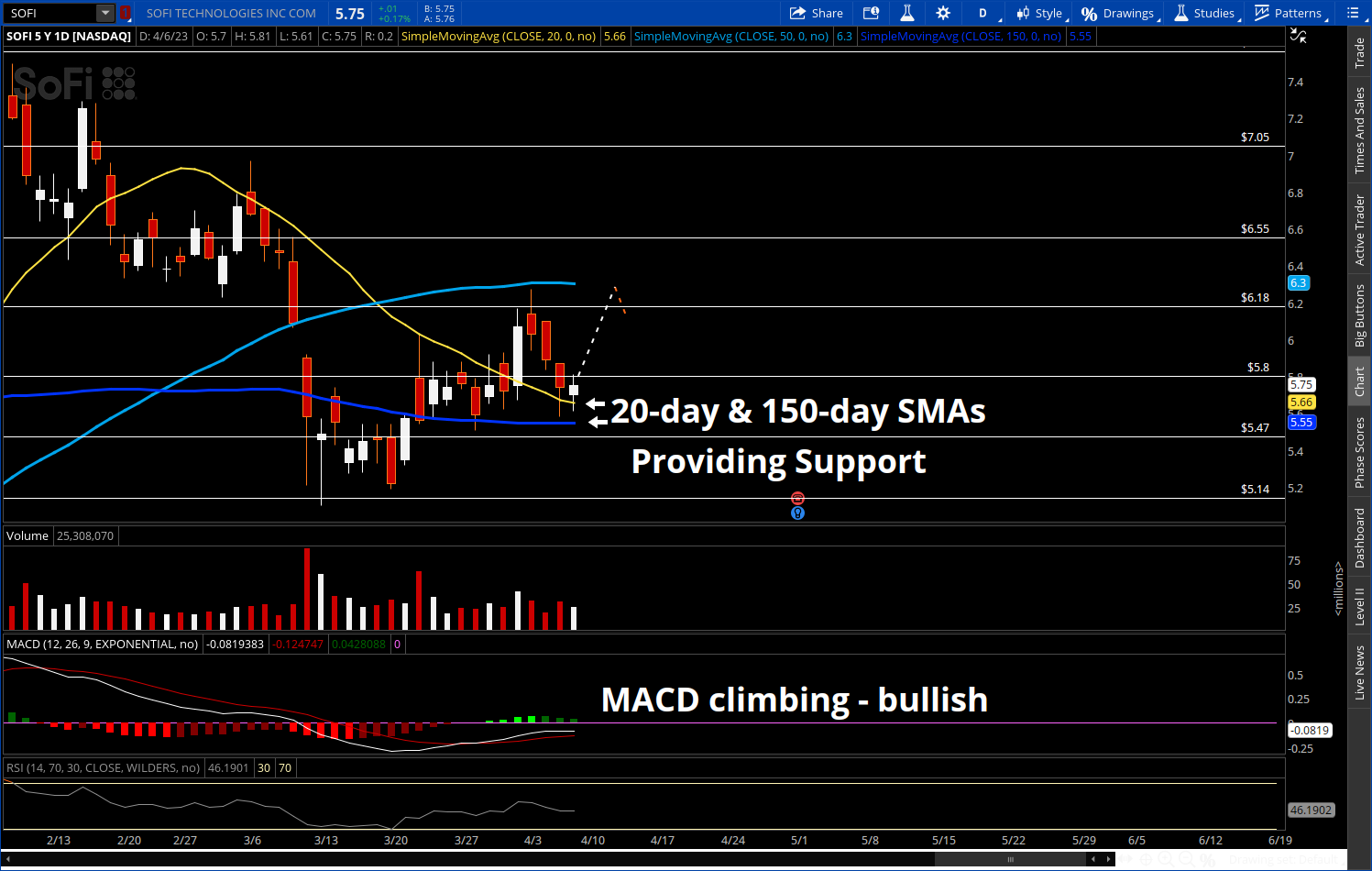Click the -0.0819 MACD axis bubble
Image resolution: width=1372 pixels, height=871 pixels.
pos(1311,730)
